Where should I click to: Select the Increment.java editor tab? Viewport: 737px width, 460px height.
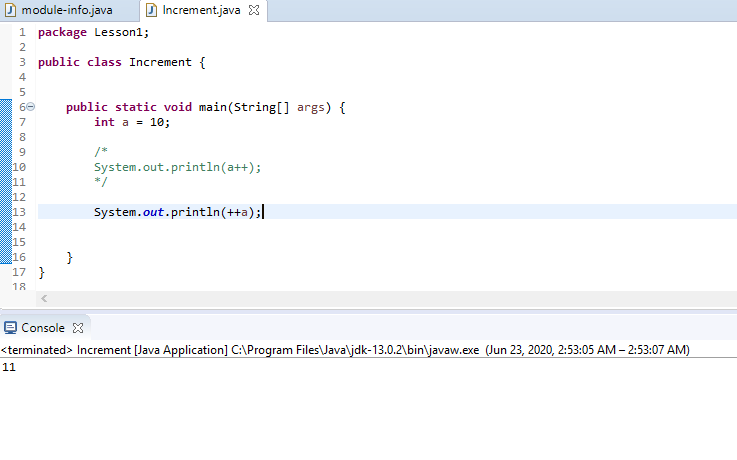coord(201,10)
